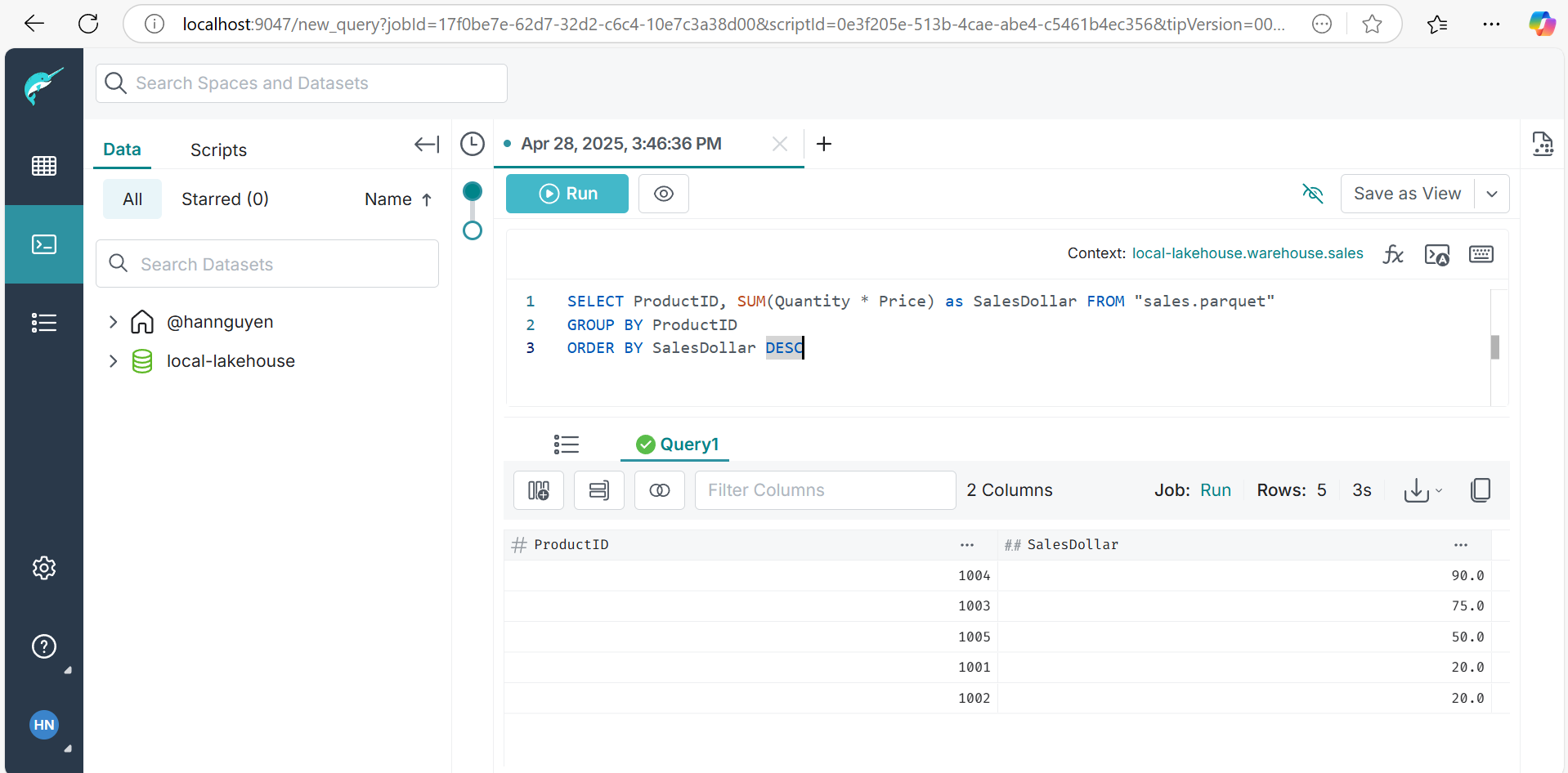Select the hollow query step circle
Viewport: 1568px width, 773px height.
[x=473, y=230]
